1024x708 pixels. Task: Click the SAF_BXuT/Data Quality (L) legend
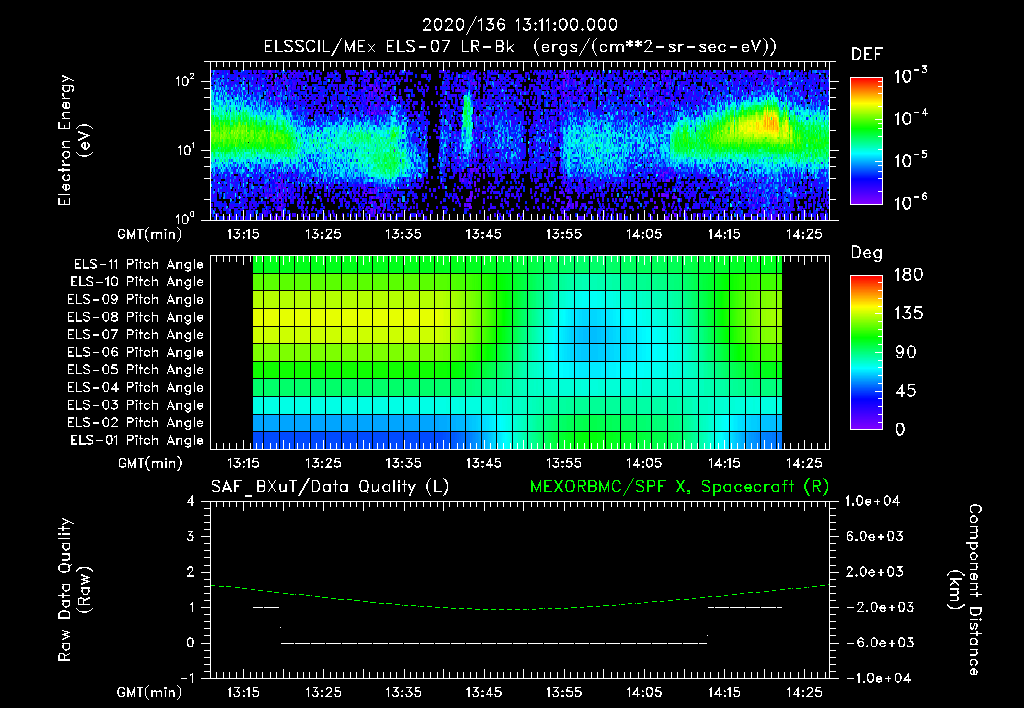(x=330, y=487)
